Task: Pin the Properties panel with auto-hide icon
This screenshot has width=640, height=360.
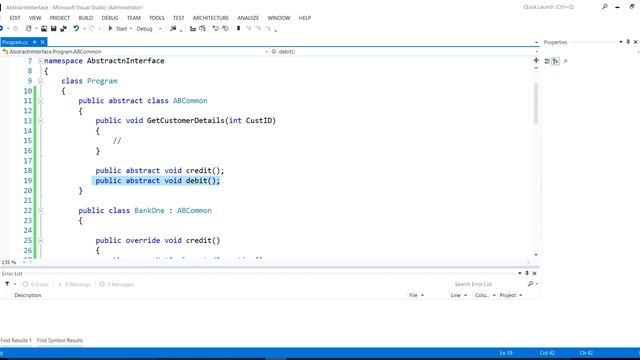Action: tap(628, 42)
